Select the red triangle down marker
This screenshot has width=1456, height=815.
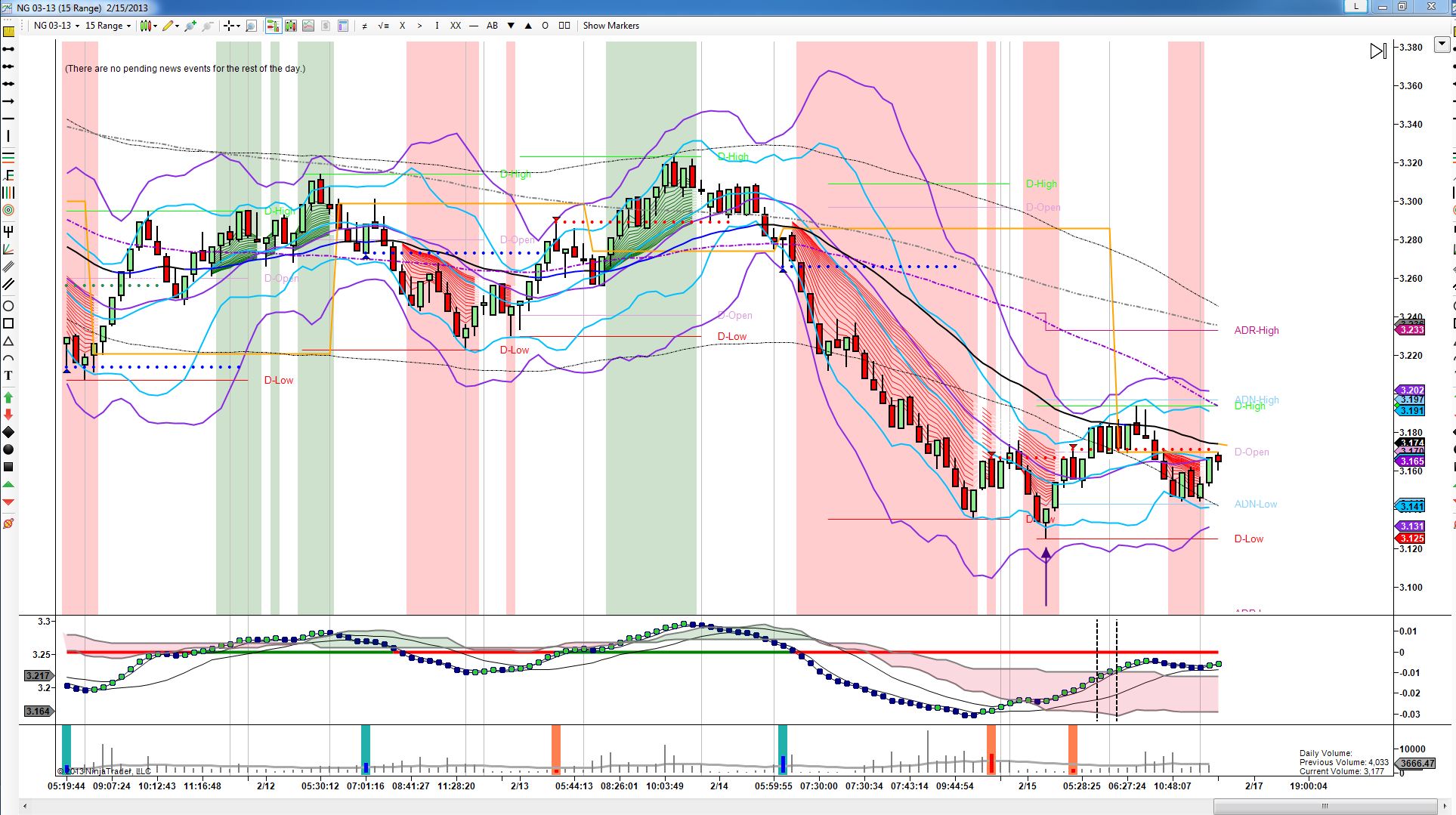coord(8,502)
